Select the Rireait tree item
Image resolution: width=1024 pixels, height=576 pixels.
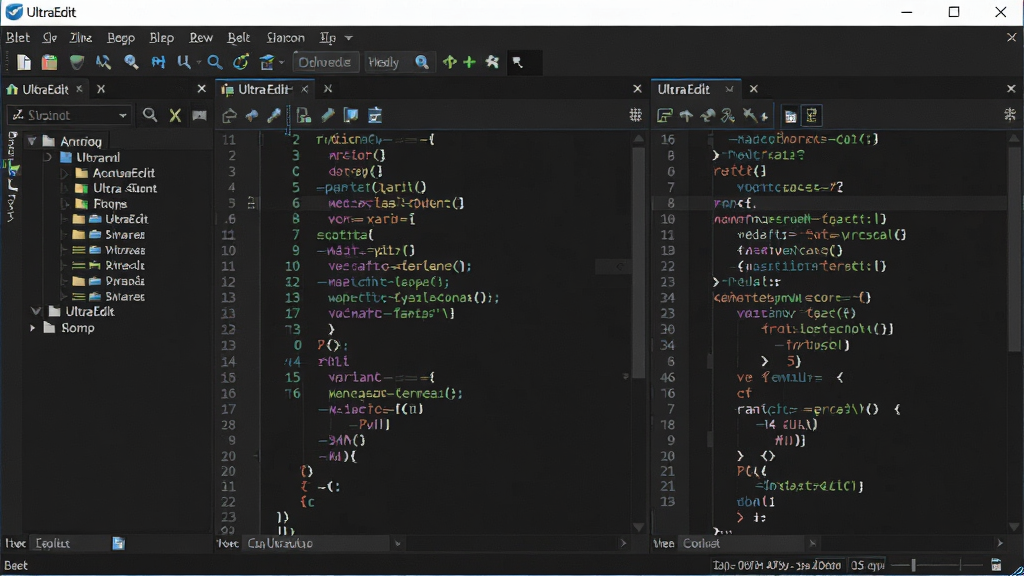coord(125,266)
